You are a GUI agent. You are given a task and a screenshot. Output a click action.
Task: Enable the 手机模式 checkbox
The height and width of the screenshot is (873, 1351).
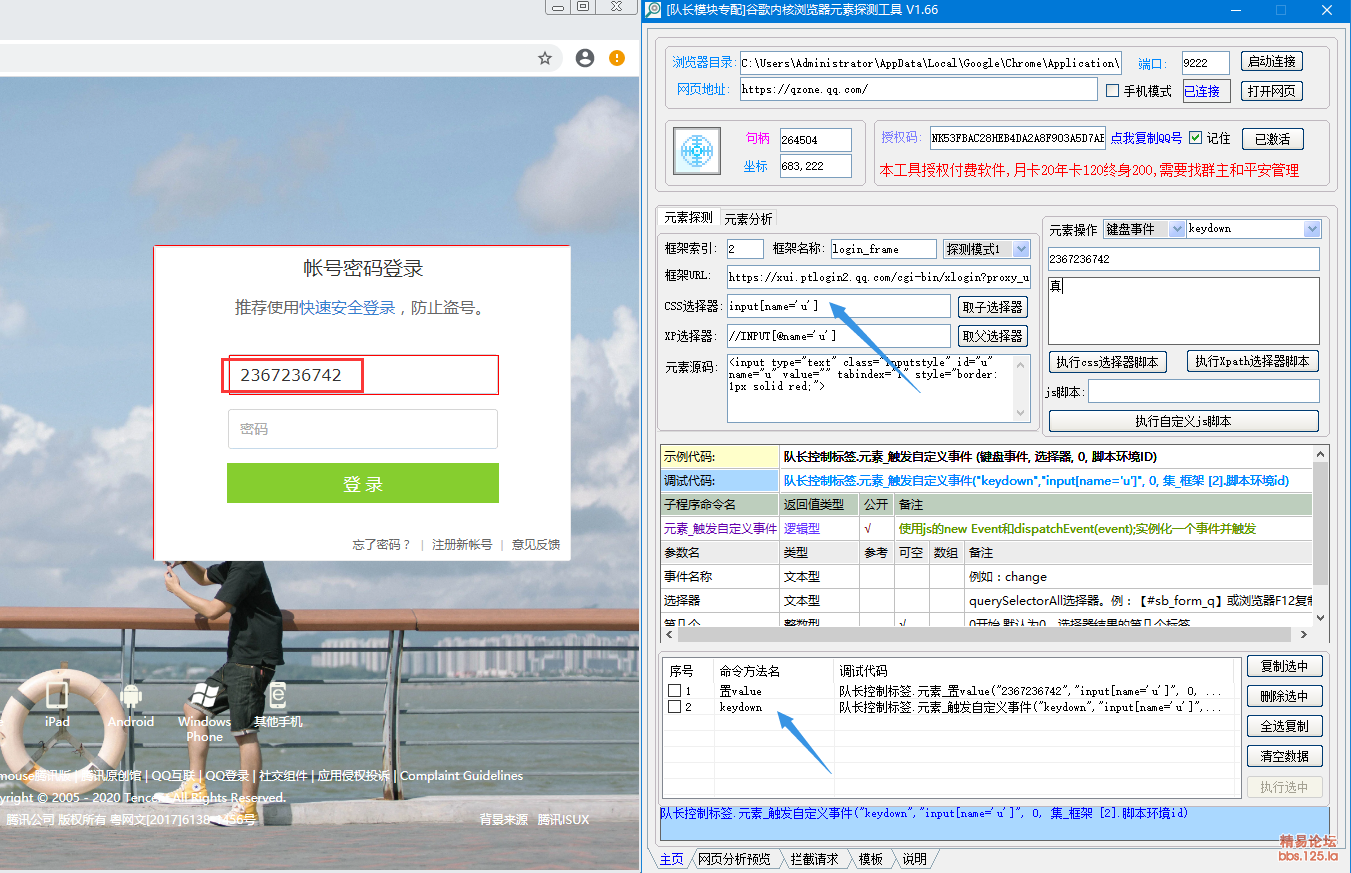1112,91
